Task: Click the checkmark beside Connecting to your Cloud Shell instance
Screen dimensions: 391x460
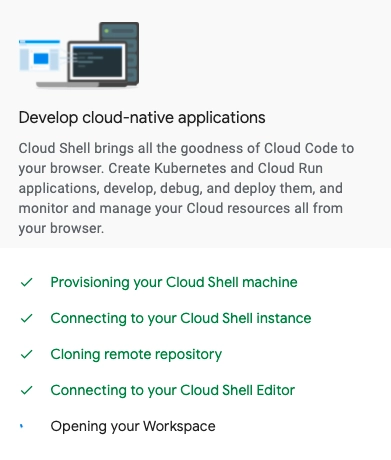Action: (26, 318)
